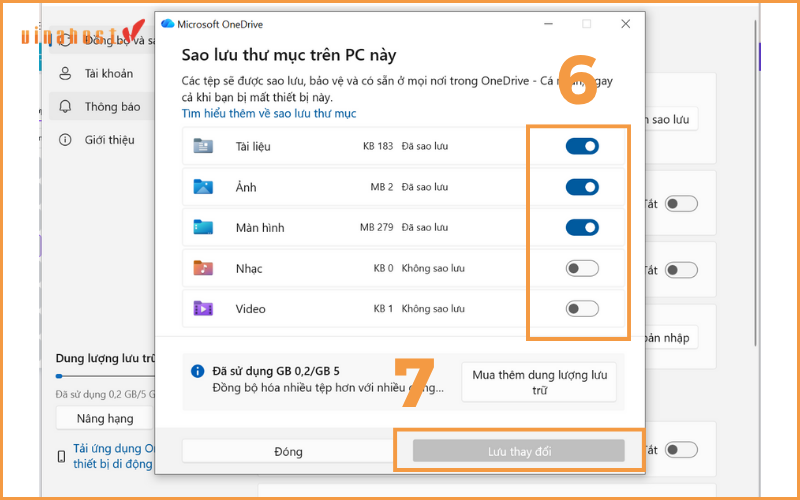
Task: Enable backup toggle for Video
Action: 582,308
